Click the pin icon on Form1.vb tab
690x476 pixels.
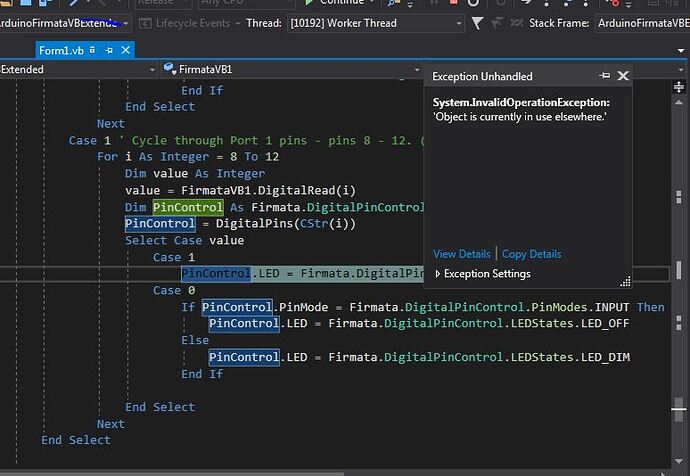click(x=109, y=51)
